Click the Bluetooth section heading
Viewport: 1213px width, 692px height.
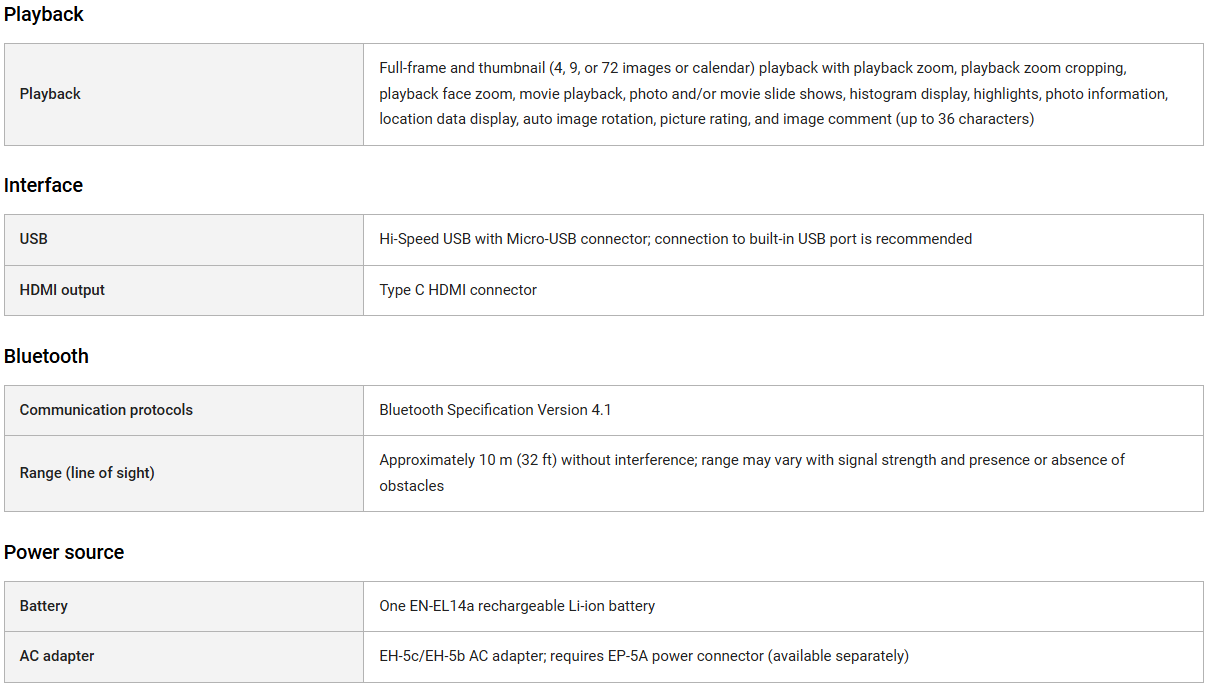(46, 356)
